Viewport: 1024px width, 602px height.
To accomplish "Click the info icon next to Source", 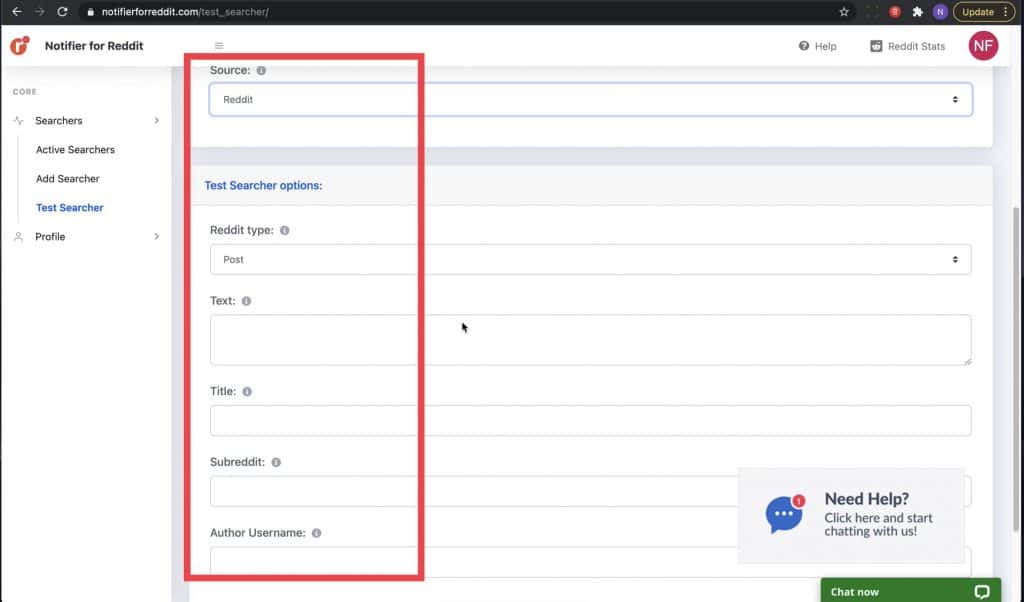I will tap(261, 71).
